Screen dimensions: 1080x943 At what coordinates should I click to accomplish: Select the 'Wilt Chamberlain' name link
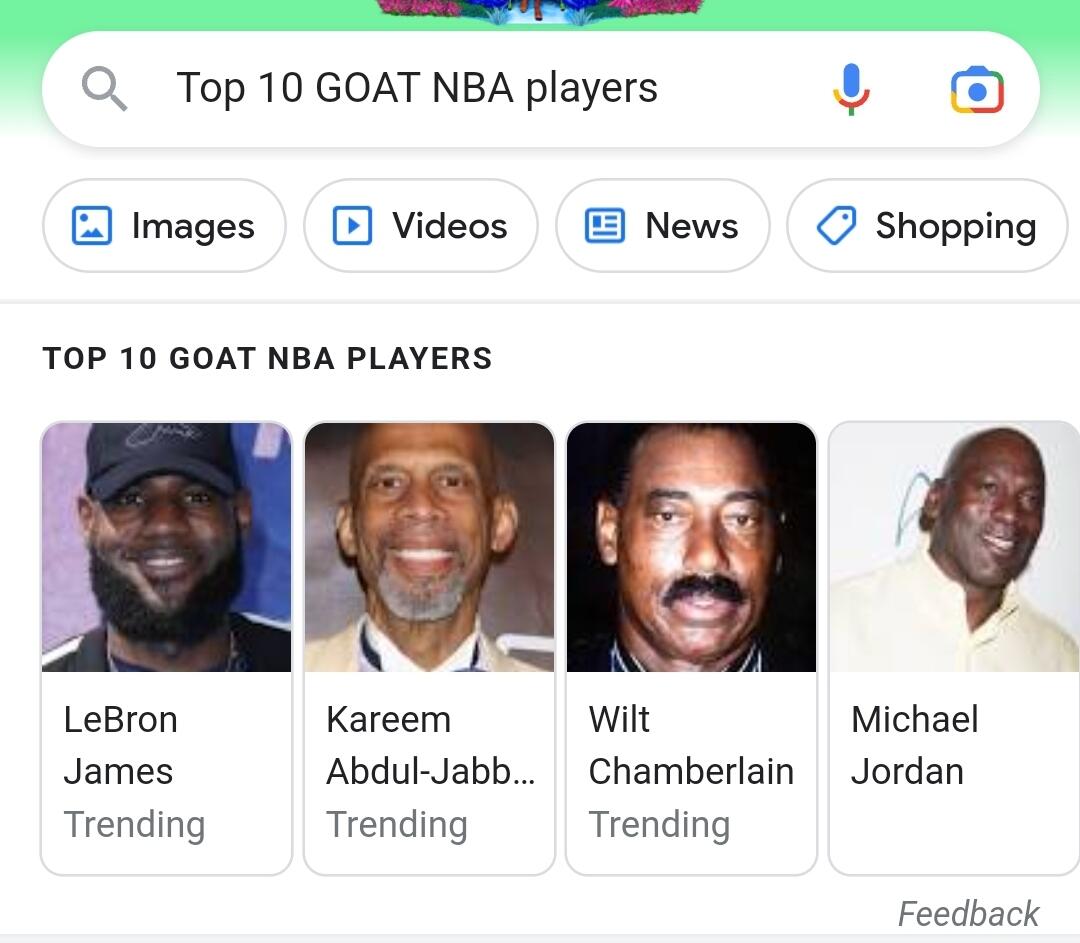point(690,745)
